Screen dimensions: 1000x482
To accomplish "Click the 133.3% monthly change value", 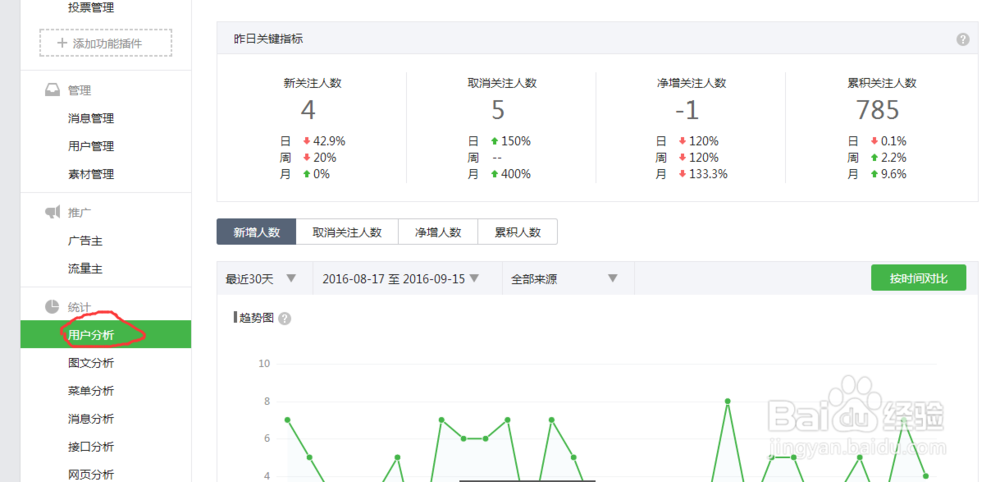I will tap(708, 174).
